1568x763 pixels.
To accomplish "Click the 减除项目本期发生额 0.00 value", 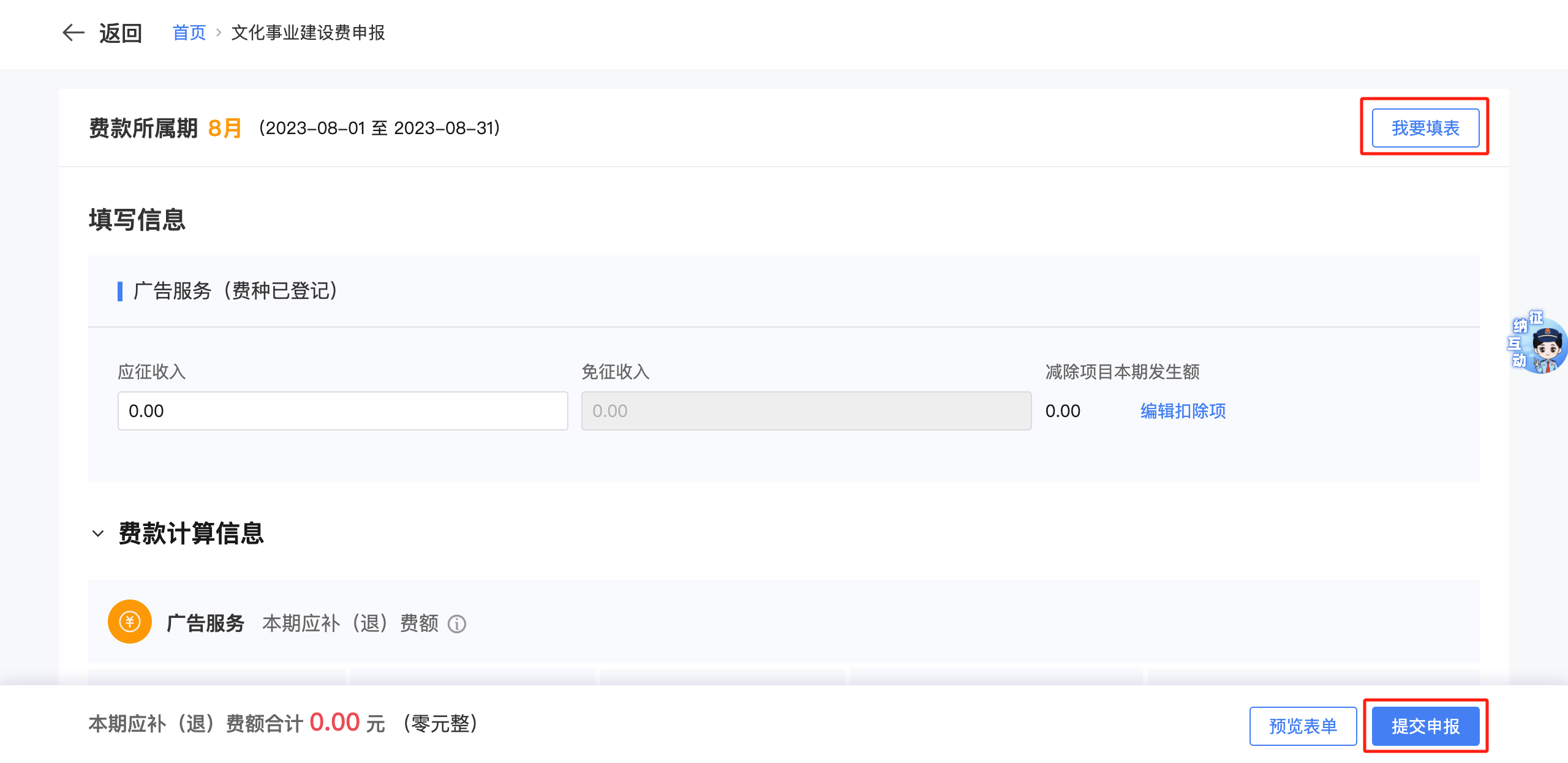I will click(1063, 411).
